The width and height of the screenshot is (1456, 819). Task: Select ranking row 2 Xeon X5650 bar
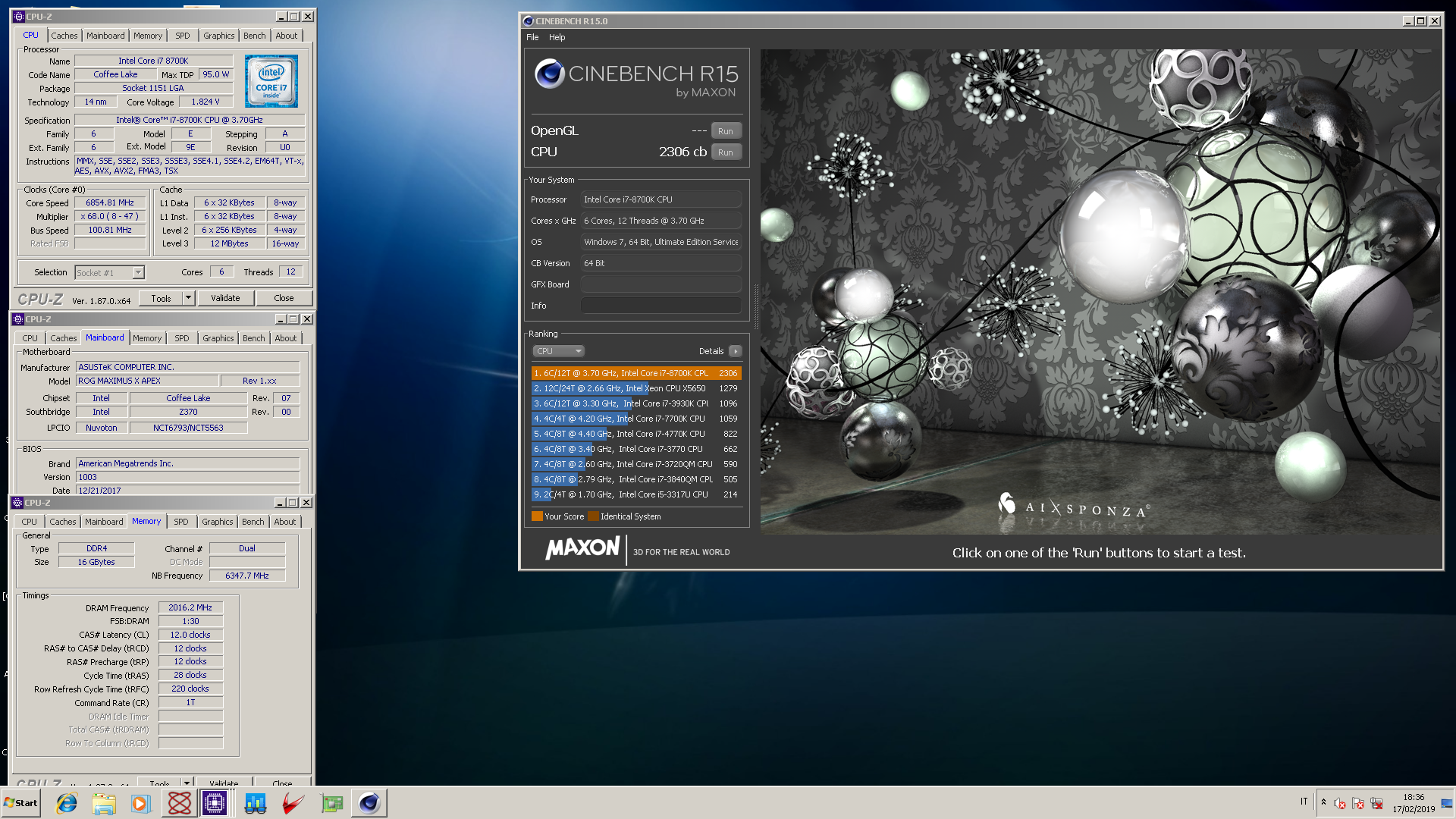point(635,388)
